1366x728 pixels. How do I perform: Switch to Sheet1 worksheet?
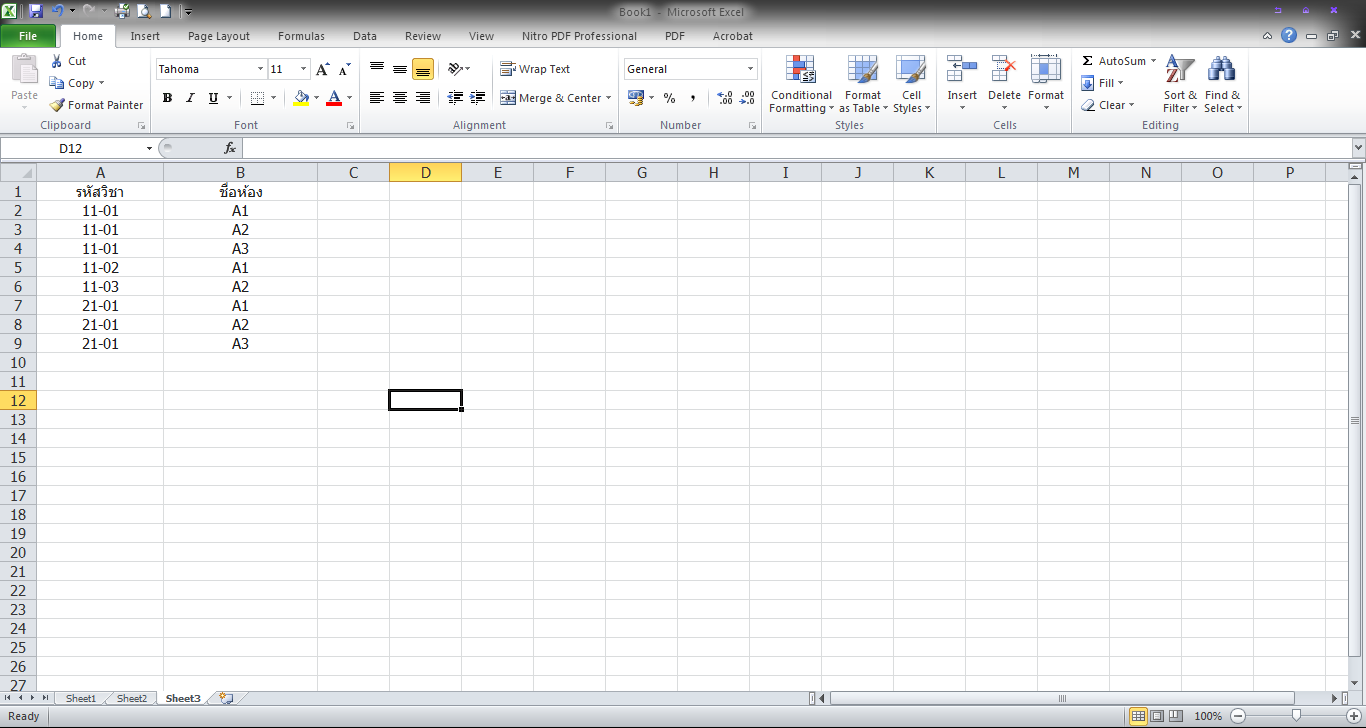point(81,699)
